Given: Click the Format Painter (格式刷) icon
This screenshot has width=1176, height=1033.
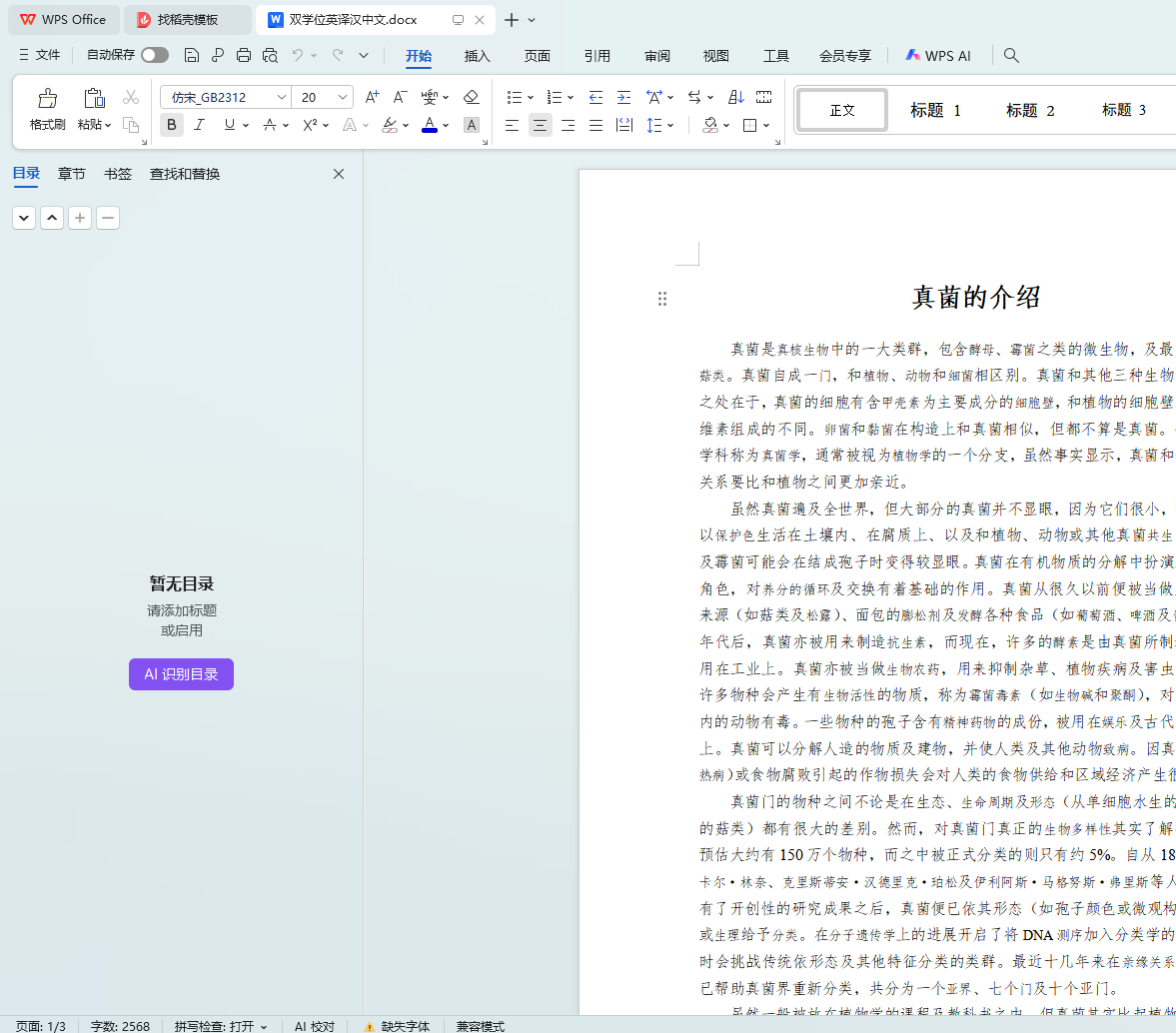Looking at the screenshot, I should (x=47, y=99).
